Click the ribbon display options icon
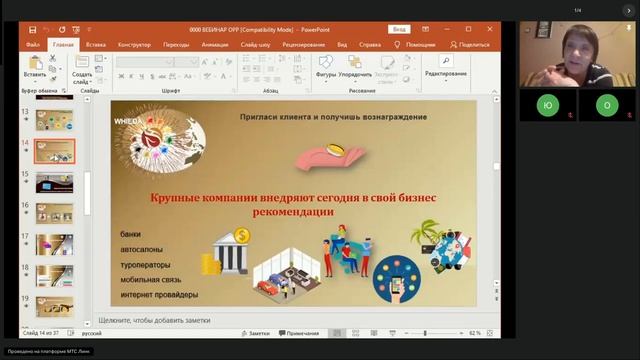Screen dimensions: 640x360 425,29
